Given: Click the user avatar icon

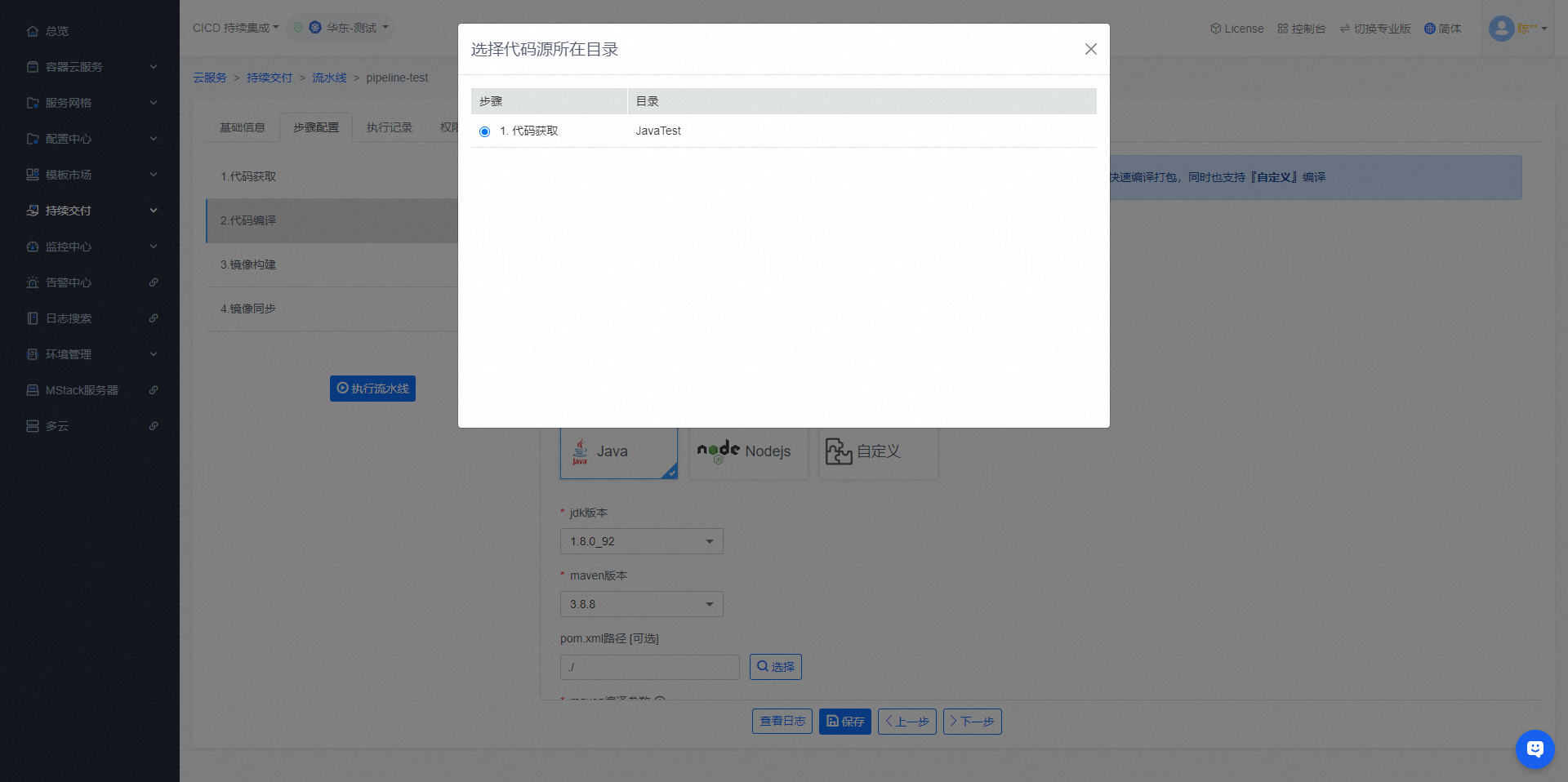Looking at the screenshot, I should [1501, 29].
